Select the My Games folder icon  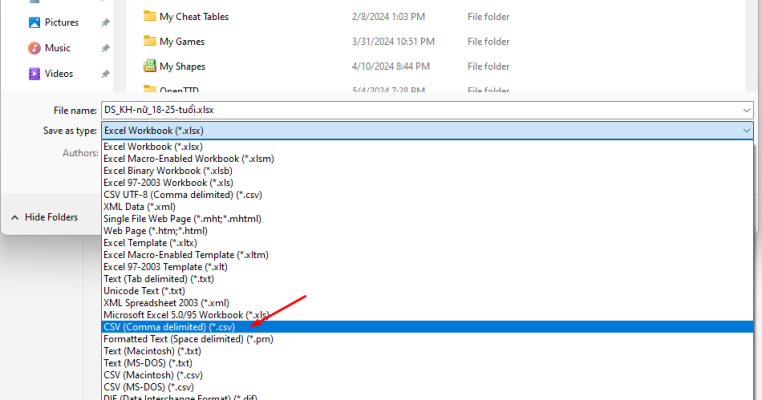coord(150,41)
